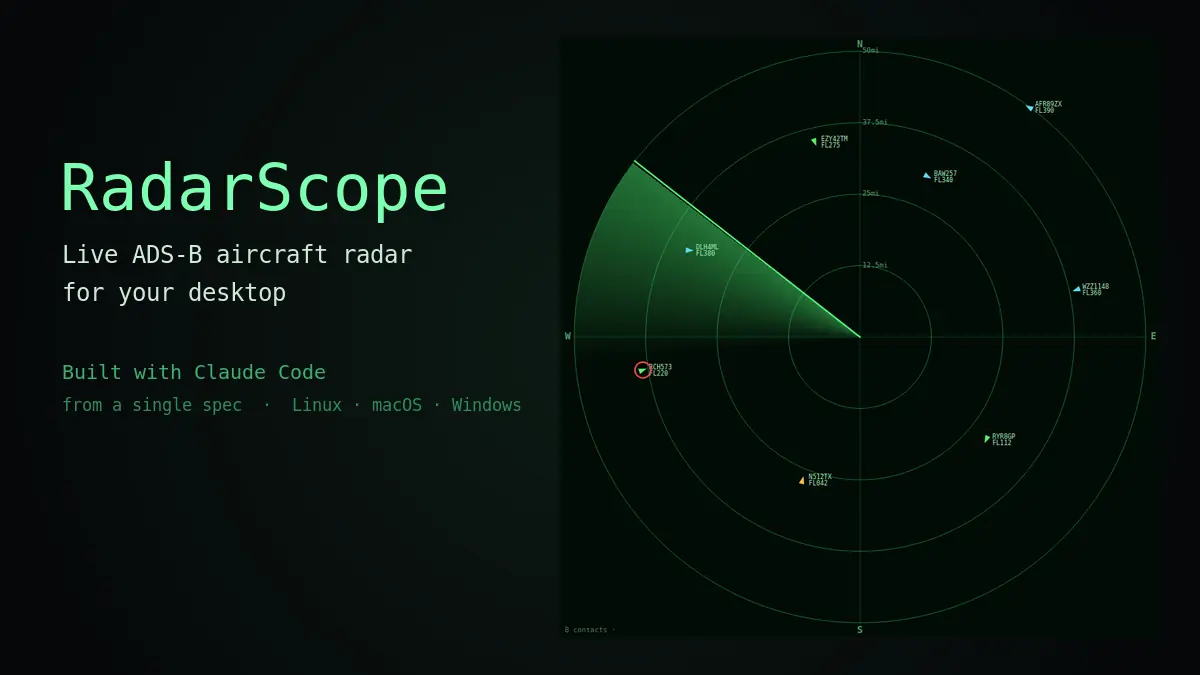Click the 37.5mi range ring label

tap(875, 122)
